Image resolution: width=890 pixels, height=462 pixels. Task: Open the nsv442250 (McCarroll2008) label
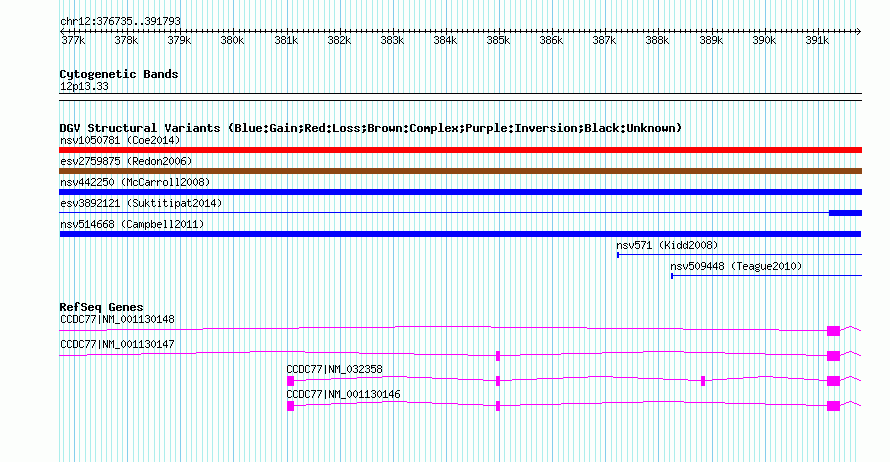[135, 182]
